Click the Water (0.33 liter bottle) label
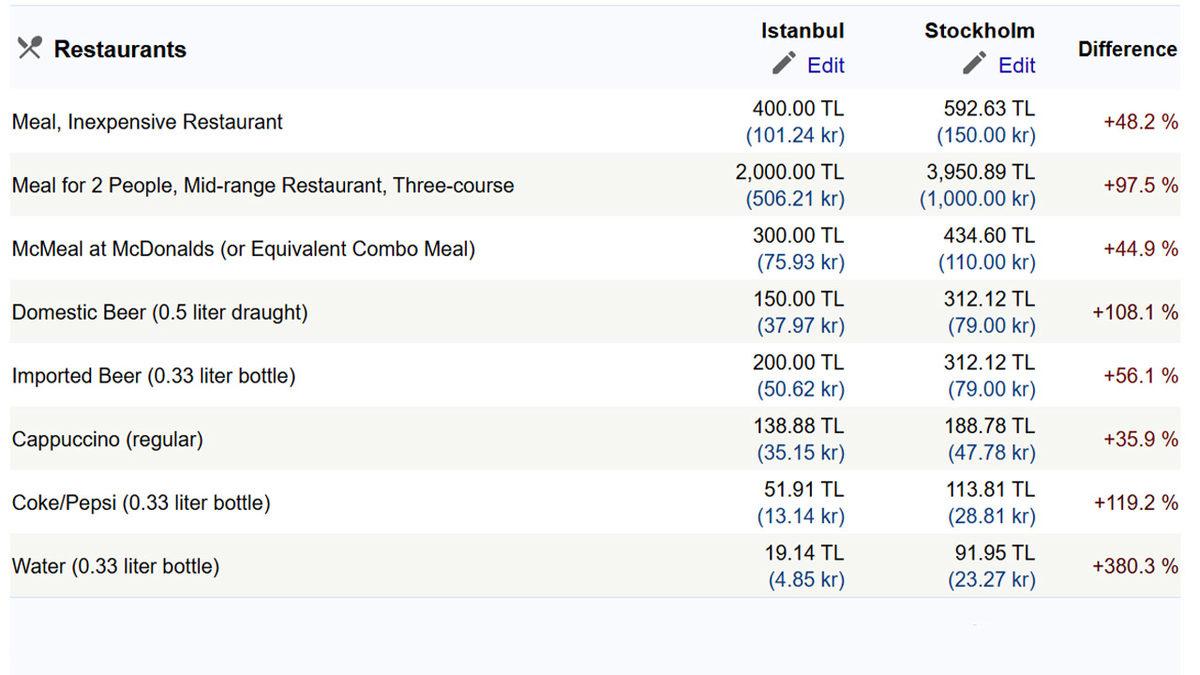The image size is (1200, 675). 115,566
